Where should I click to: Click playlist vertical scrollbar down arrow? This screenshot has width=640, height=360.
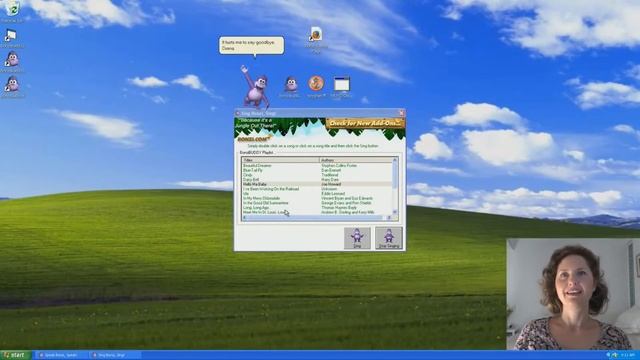point(395,212)
